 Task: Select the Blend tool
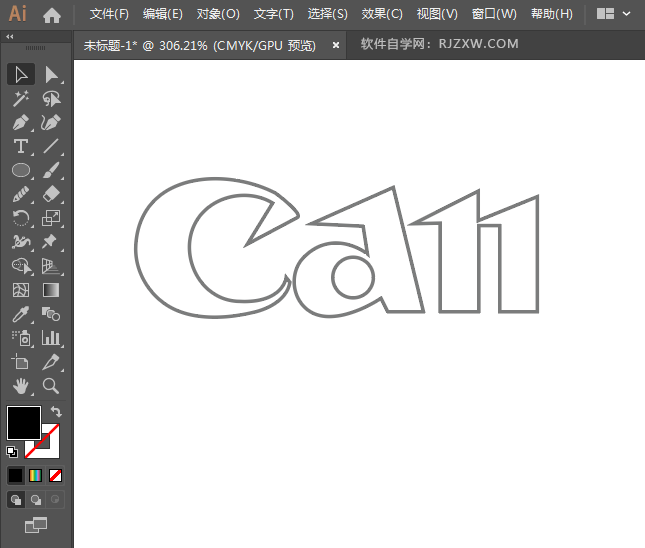pyautogui.click(x=51, y=314)
